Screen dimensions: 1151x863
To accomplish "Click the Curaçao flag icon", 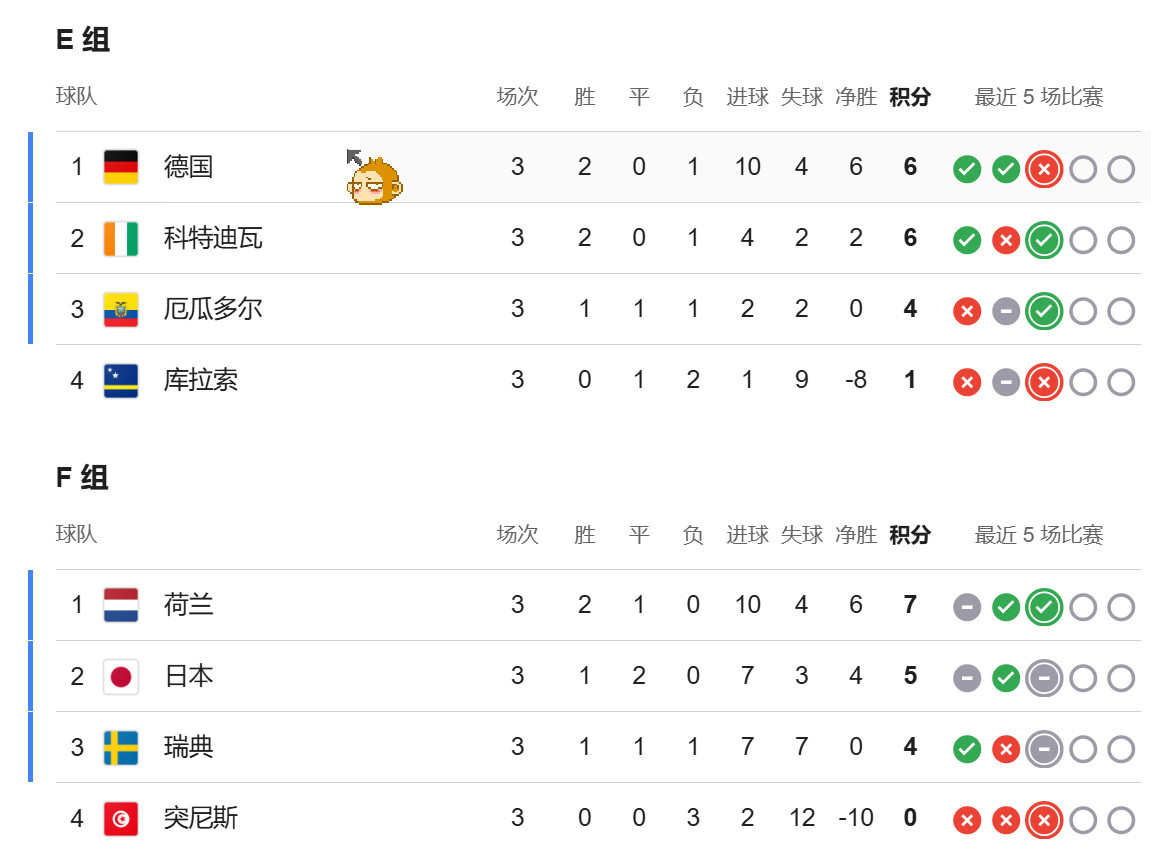I will [121, 380].
